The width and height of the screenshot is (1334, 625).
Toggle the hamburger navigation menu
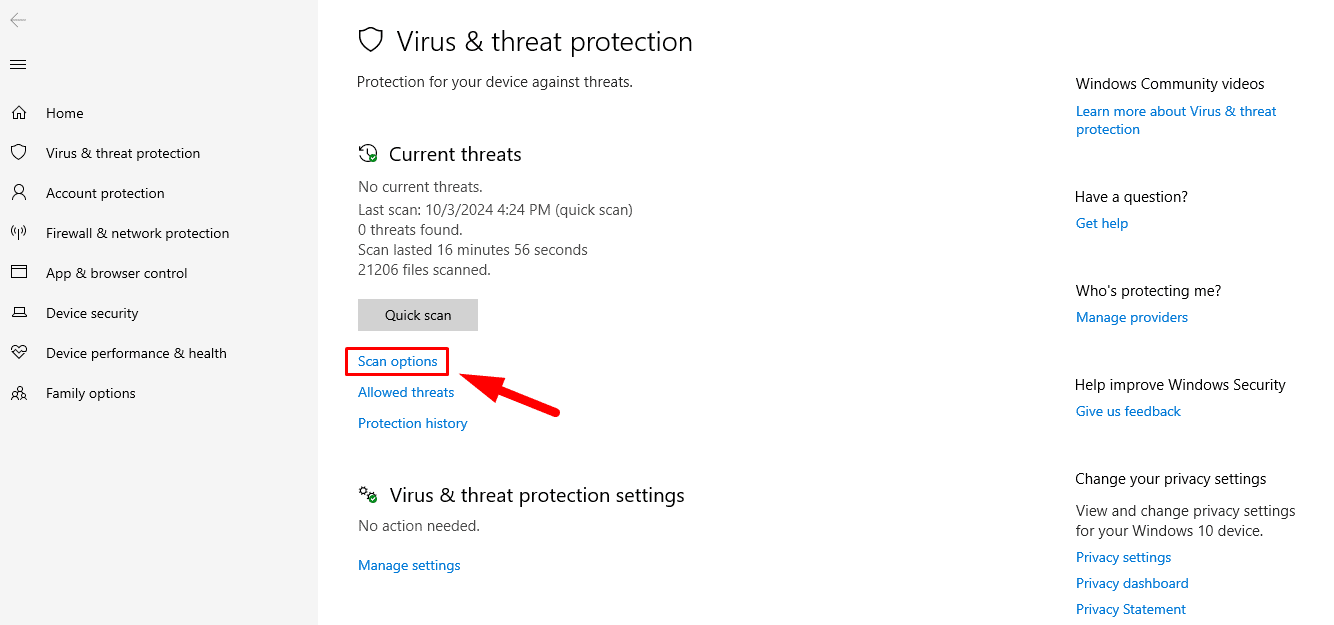(x=18, y=65)
